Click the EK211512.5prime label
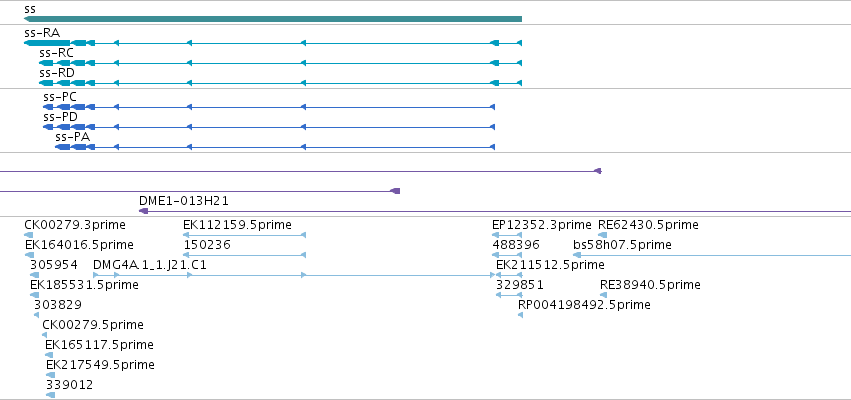Viewport: 851px width, 400px height. (x=550, y=265)
